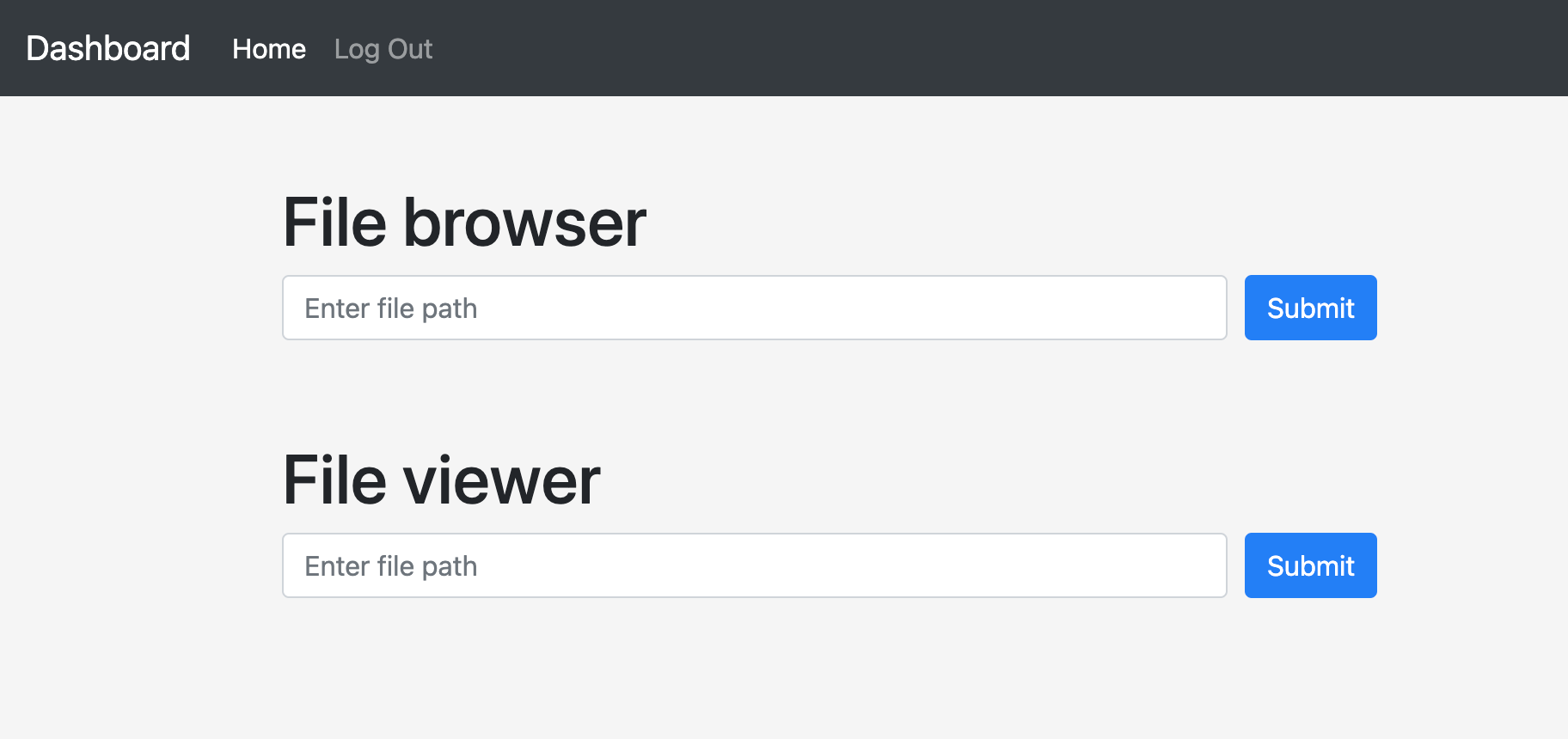1568x739 pixels.
Task: Open the Home navigation link
Action: [x=269, y=49]
